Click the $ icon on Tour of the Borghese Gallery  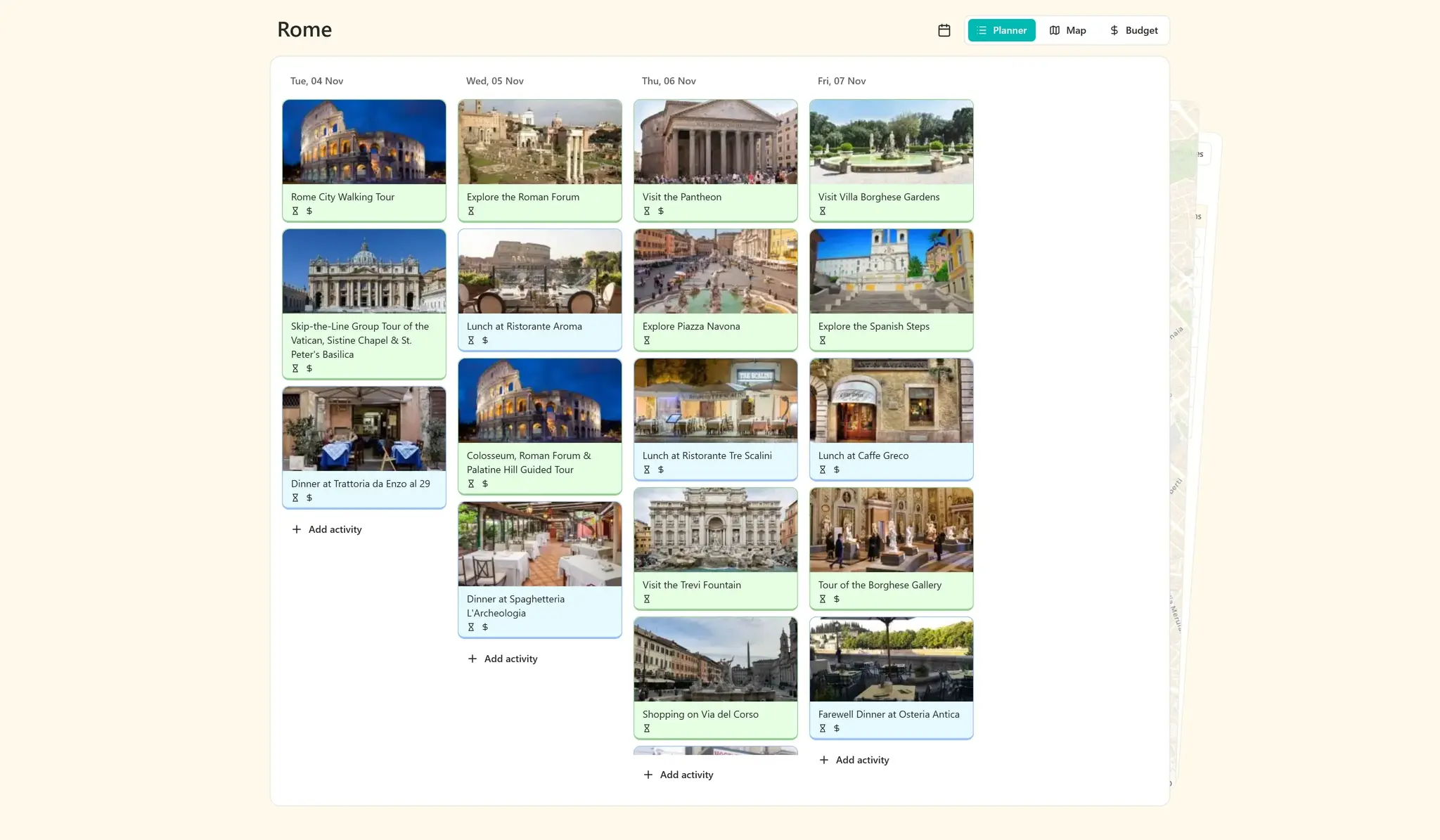click(x=836, y=599)
